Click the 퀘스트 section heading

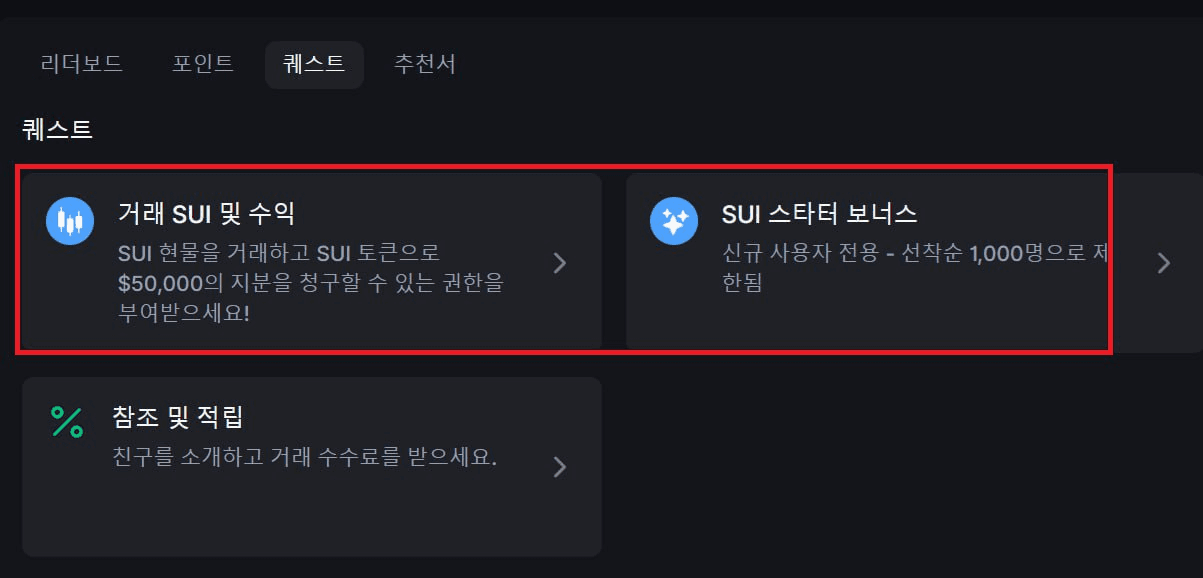[x=57, y=128]
